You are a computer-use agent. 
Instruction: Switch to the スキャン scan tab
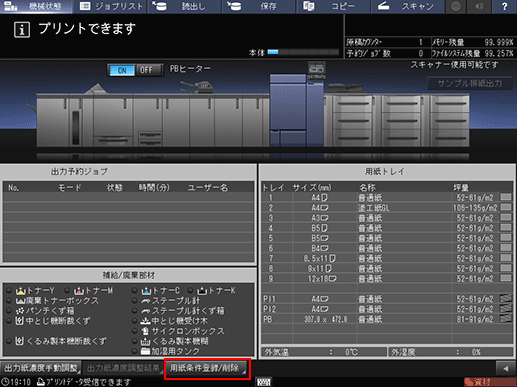click(x=408, y=6)
